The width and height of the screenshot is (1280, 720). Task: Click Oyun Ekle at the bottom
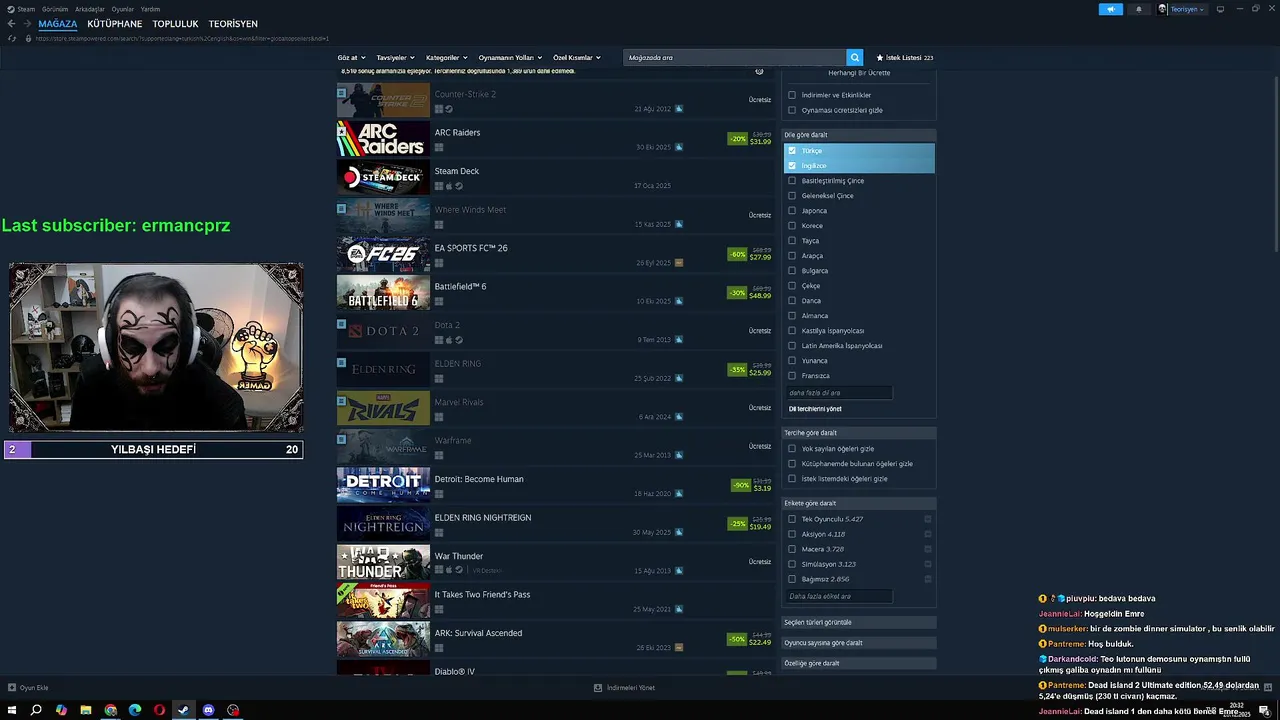tap(29, 688)
